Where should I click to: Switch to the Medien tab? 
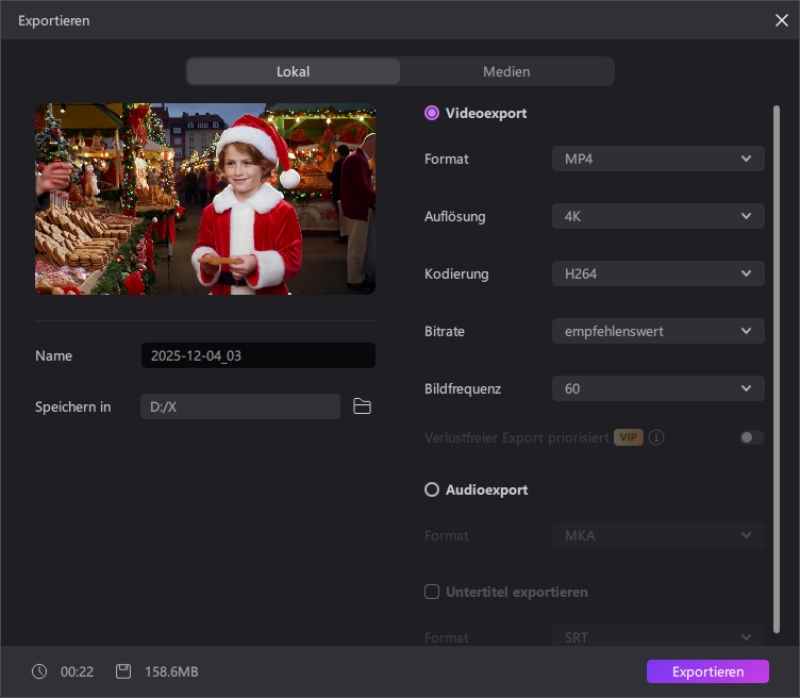pyautogui.click(x=507, y=71)
